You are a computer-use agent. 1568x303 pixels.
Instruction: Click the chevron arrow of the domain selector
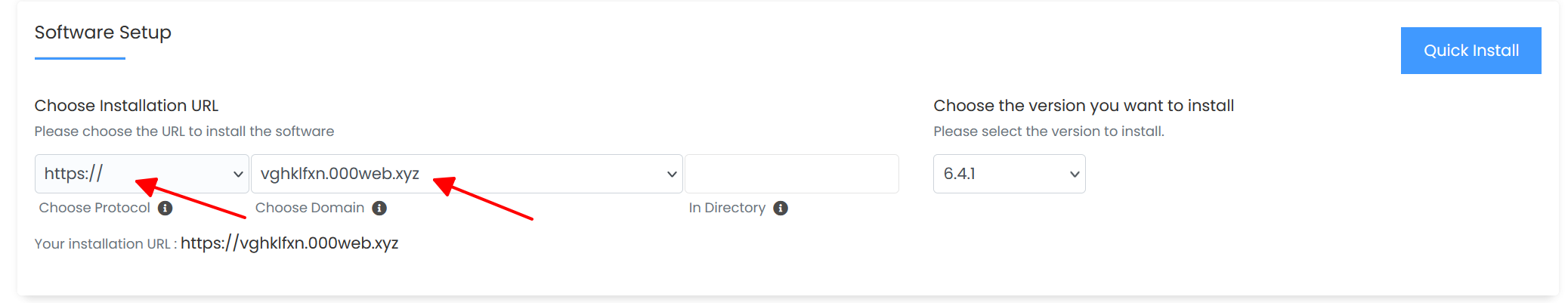click(x=672, y=174)
